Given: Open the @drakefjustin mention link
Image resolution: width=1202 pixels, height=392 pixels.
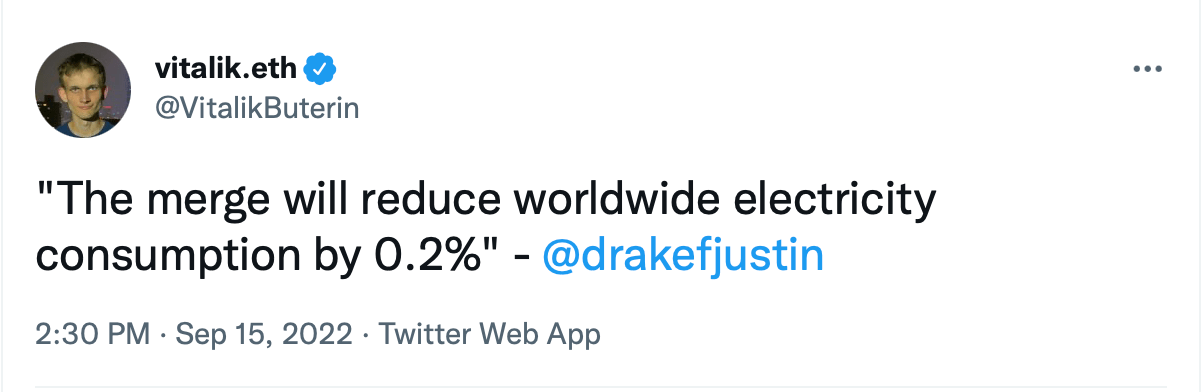Looking at the screenshot, I should (x=682, y=255).
